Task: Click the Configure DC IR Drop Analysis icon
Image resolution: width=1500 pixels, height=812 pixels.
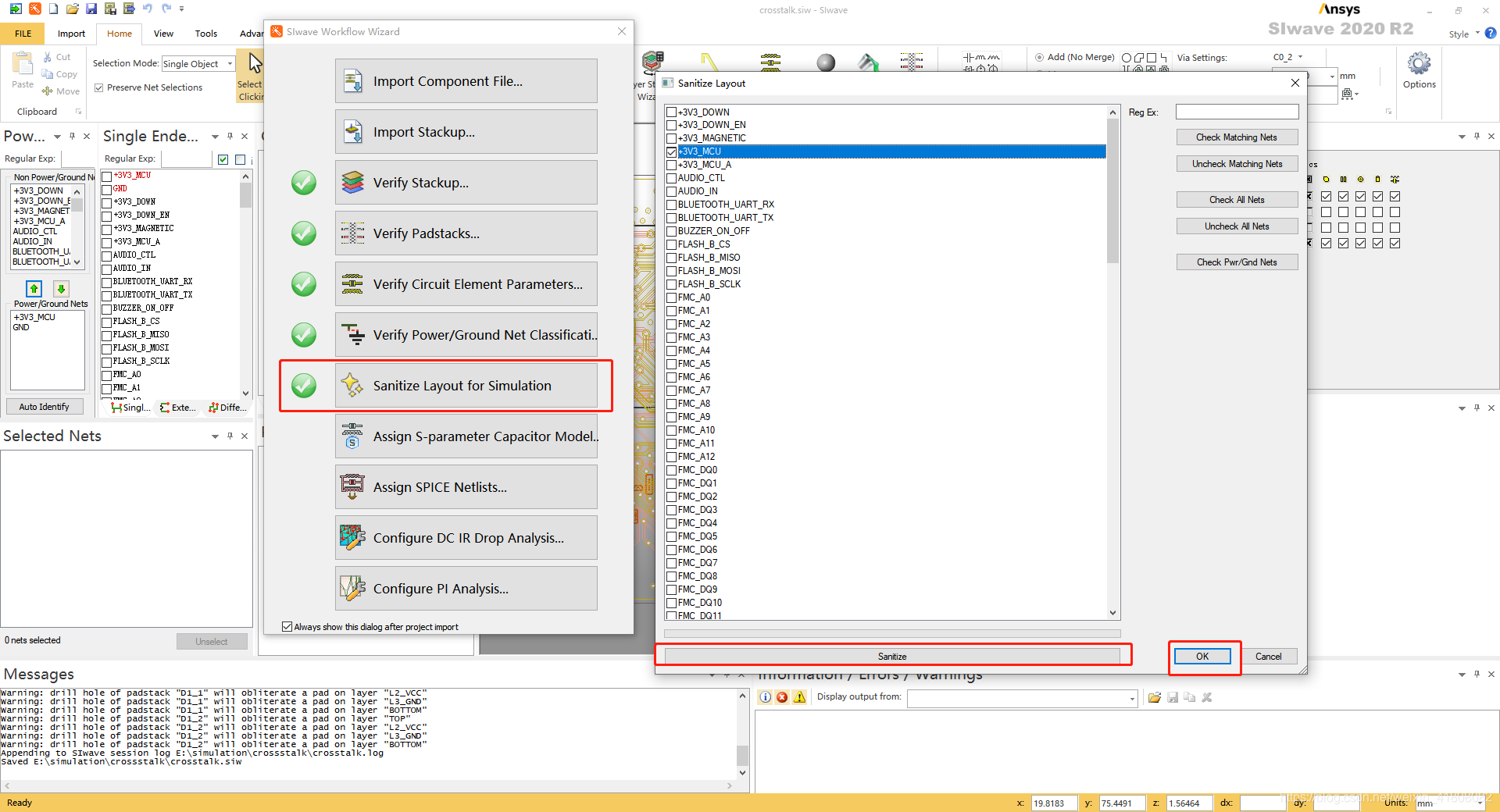Action: [x=353, y=538]
